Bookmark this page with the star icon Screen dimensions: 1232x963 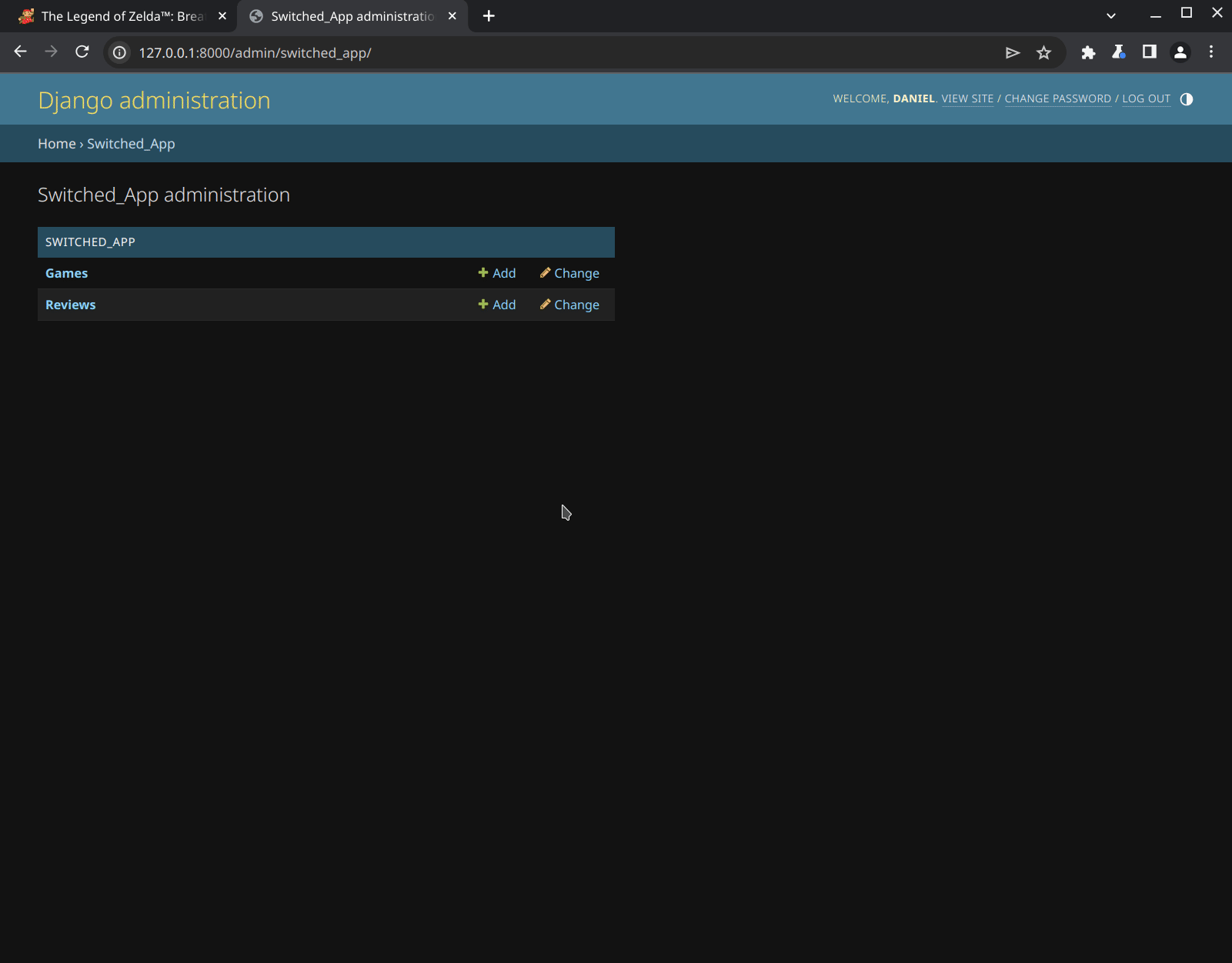(1043, 52)
